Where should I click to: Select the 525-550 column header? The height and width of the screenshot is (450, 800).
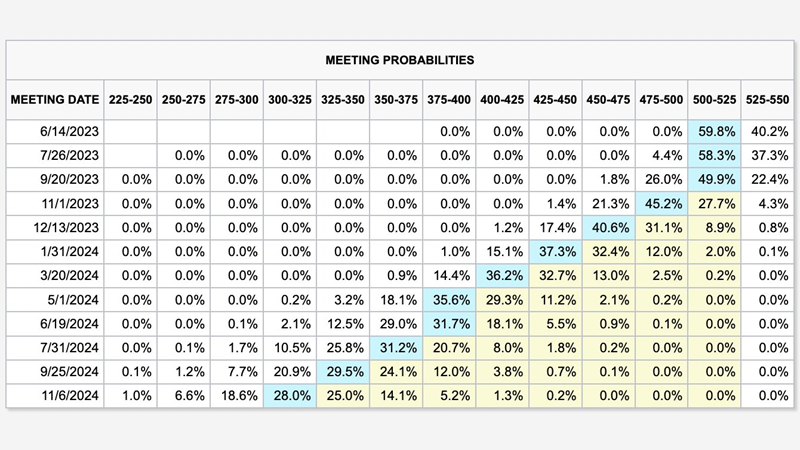point(766,100)
